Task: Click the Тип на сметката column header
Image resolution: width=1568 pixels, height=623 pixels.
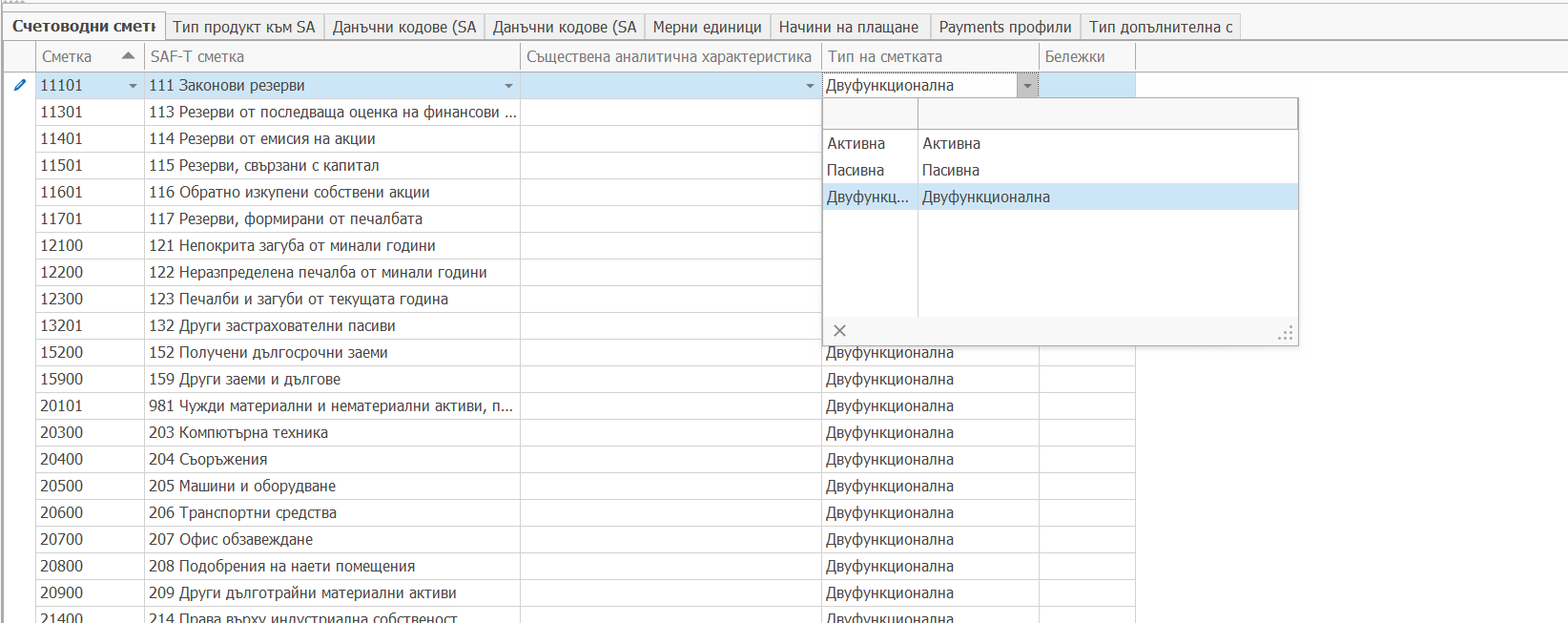Action: point(930,56)
